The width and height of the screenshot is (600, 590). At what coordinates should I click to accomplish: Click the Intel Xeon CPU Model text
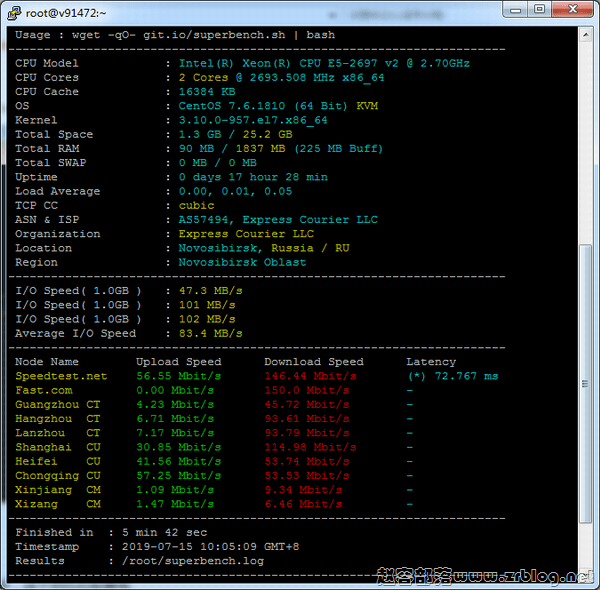[324, 63]
